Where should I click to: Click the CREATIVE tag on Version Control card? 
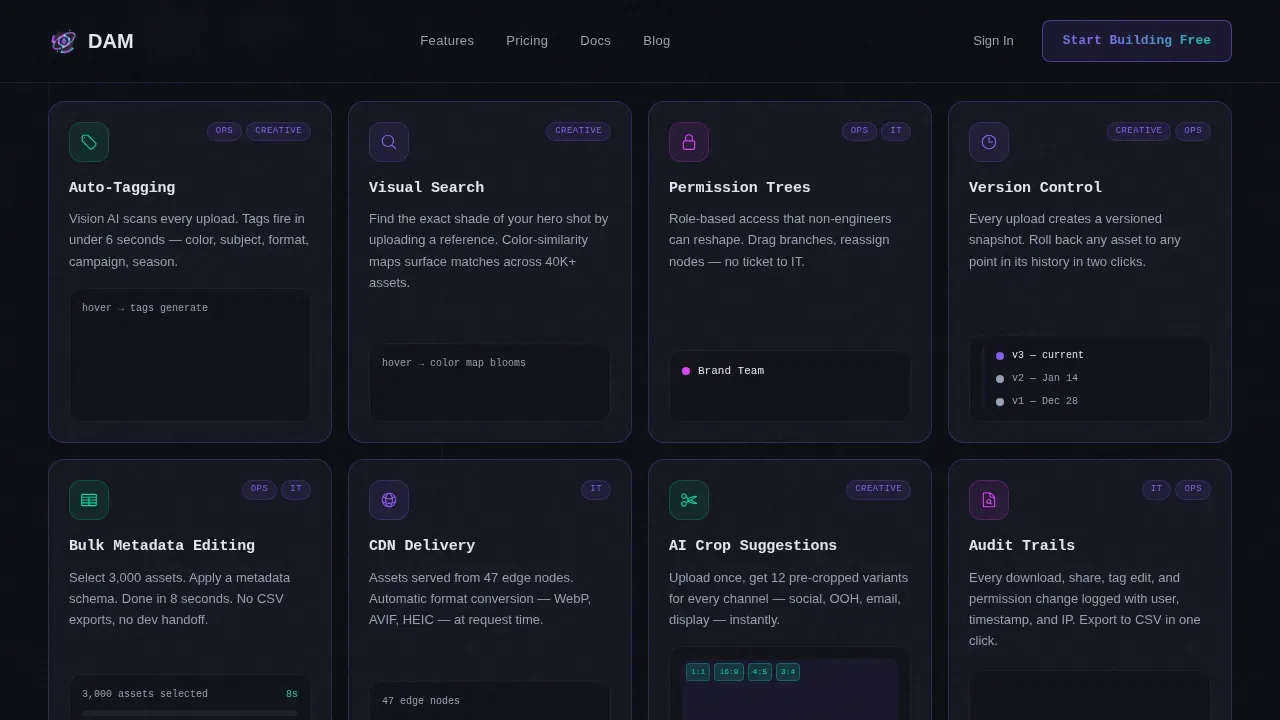click(x=1139, y=131)
